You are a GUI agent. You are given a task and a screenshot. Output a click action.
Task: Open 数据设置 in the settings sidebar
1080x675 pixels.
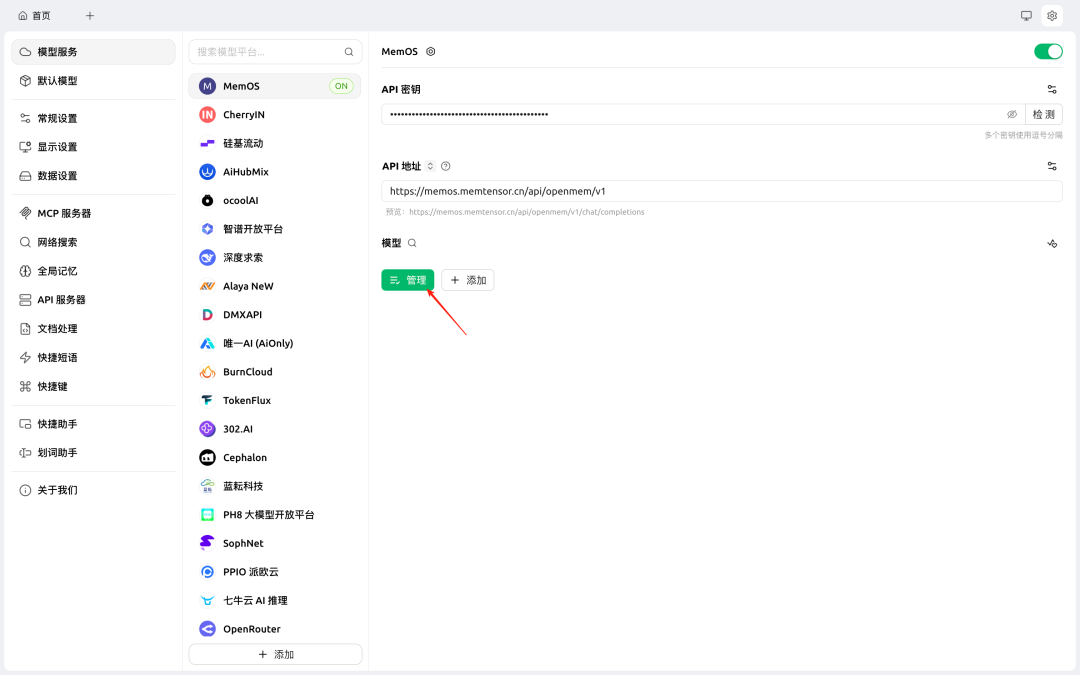coord(94,176)
